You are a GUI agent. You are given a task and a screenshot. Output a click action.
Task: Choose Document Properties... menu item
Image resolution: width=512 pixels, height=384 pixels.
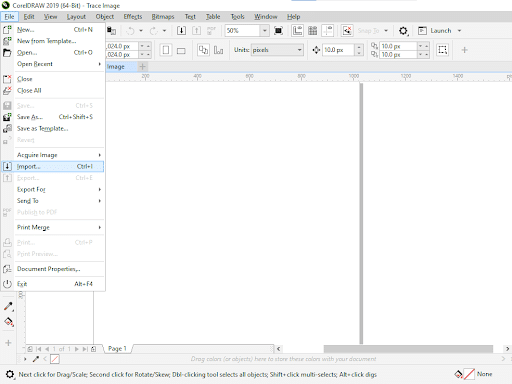point(53,269)
